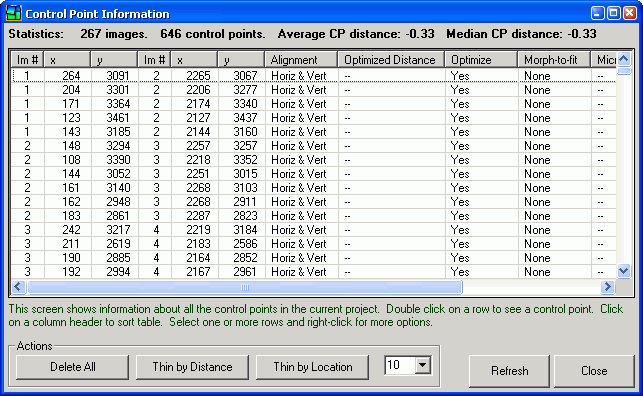The width and height of the screenshot is (643, 396).
Task: Click the second y column header
Action: pyautogui.click(x=241, y=60)
